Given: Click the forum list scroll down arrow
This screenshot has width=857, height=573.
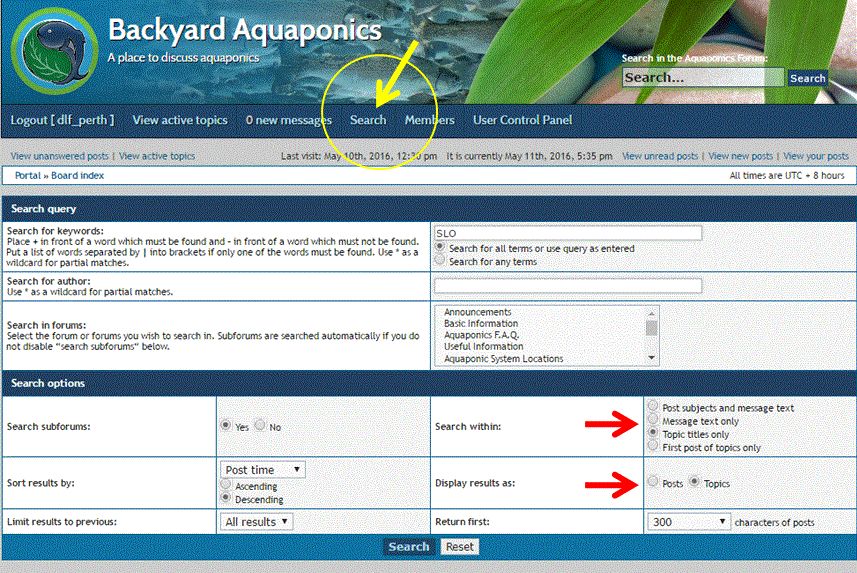Looking at the screenshot, I should (651, 358).
